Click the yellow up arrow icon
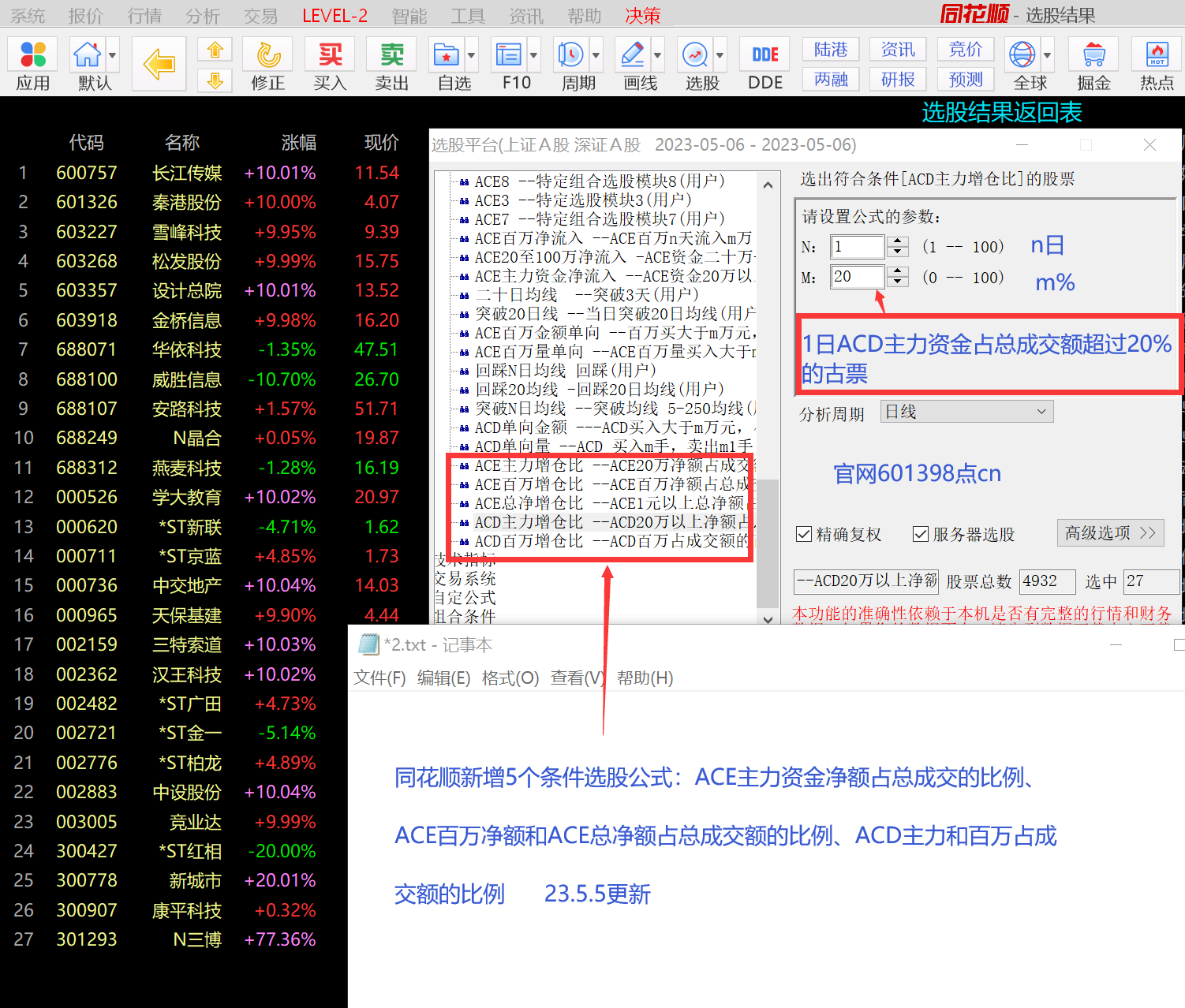Screen dimensions: 1185x1008 [x=215, y=50]
